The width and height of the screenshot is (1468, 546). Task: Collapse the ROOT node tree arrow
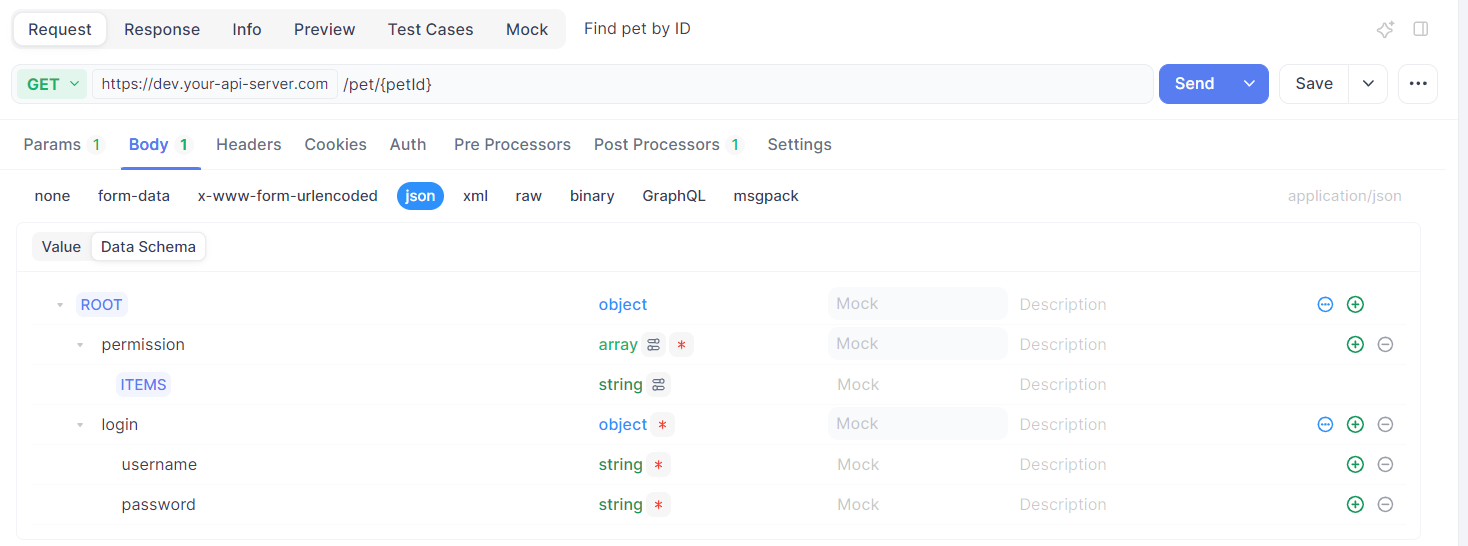(x=60, y=305)
